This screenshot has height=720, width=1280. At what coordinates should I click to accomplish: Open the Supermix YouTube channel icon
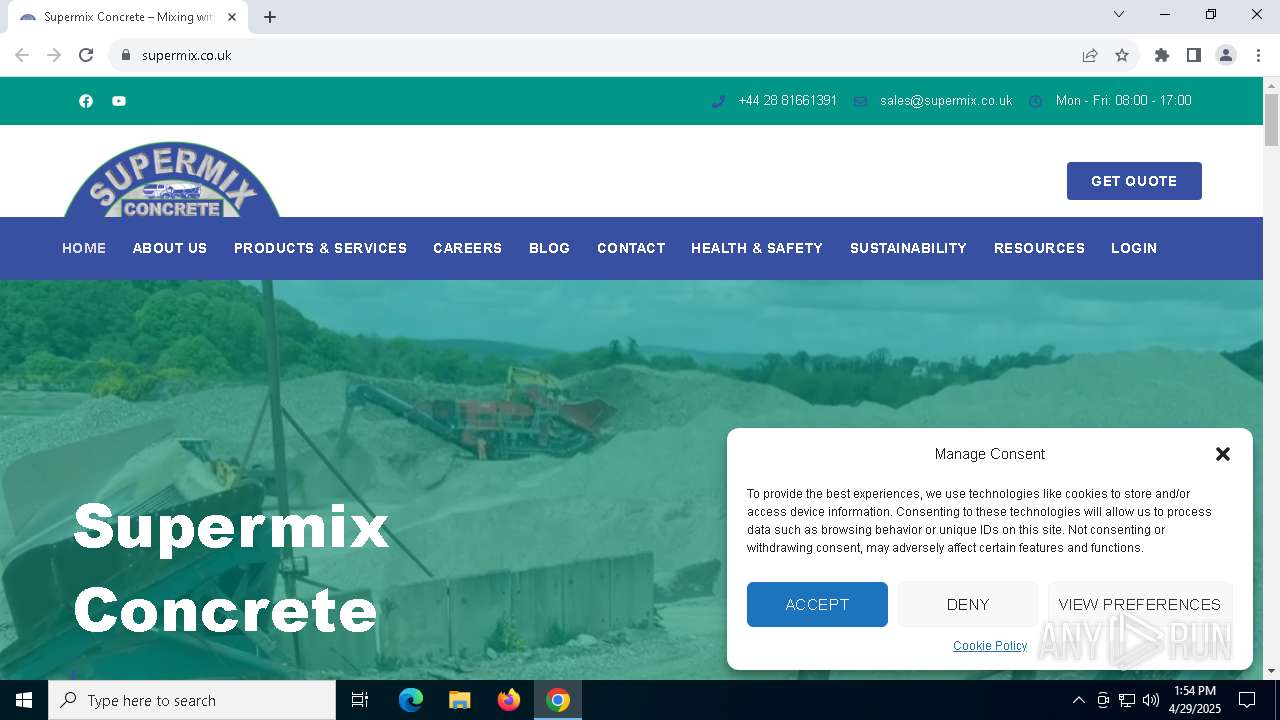tap(119, 101)
